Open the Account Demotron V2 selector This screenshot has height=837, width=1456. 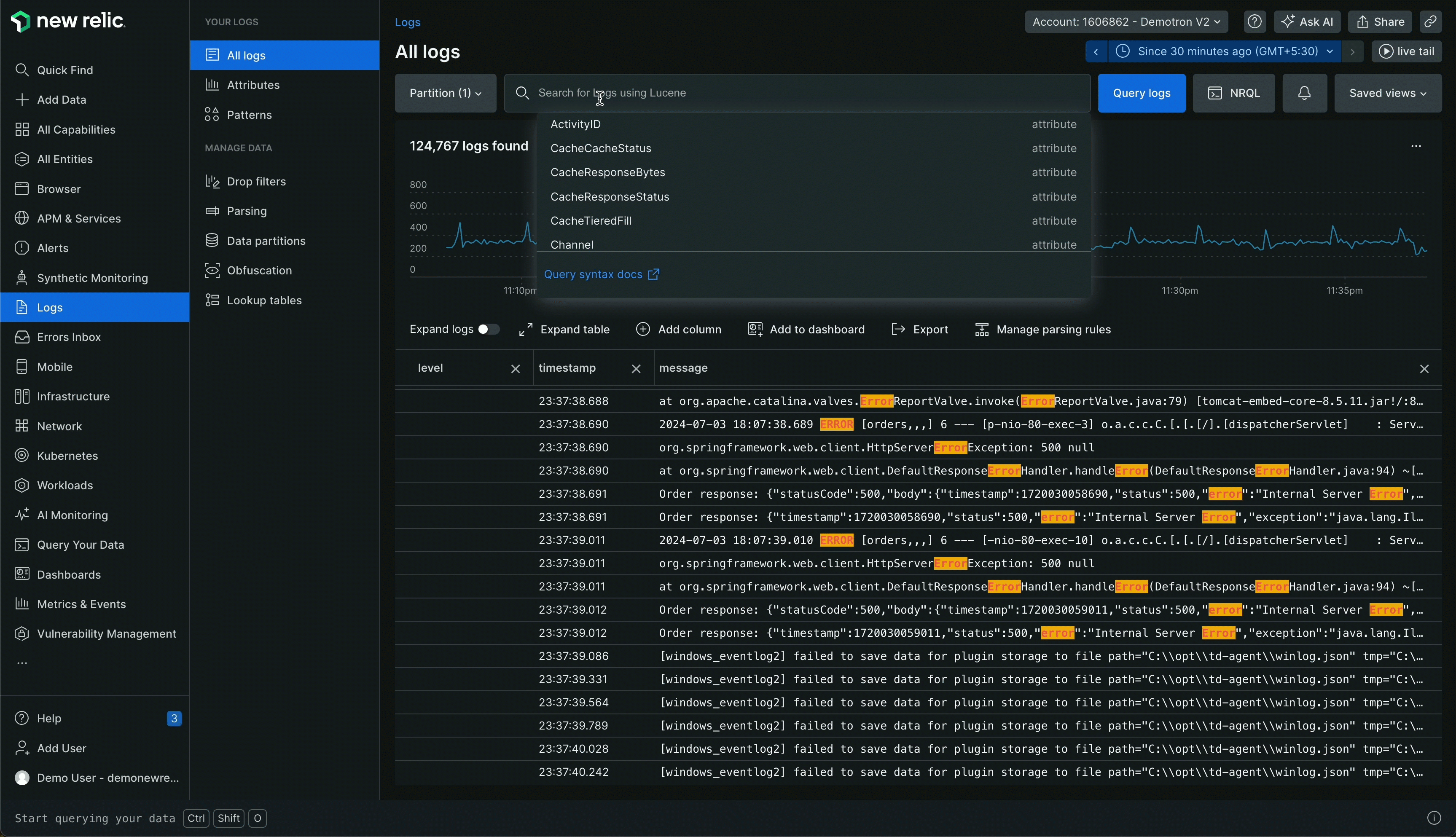(x=1126, y=22)
